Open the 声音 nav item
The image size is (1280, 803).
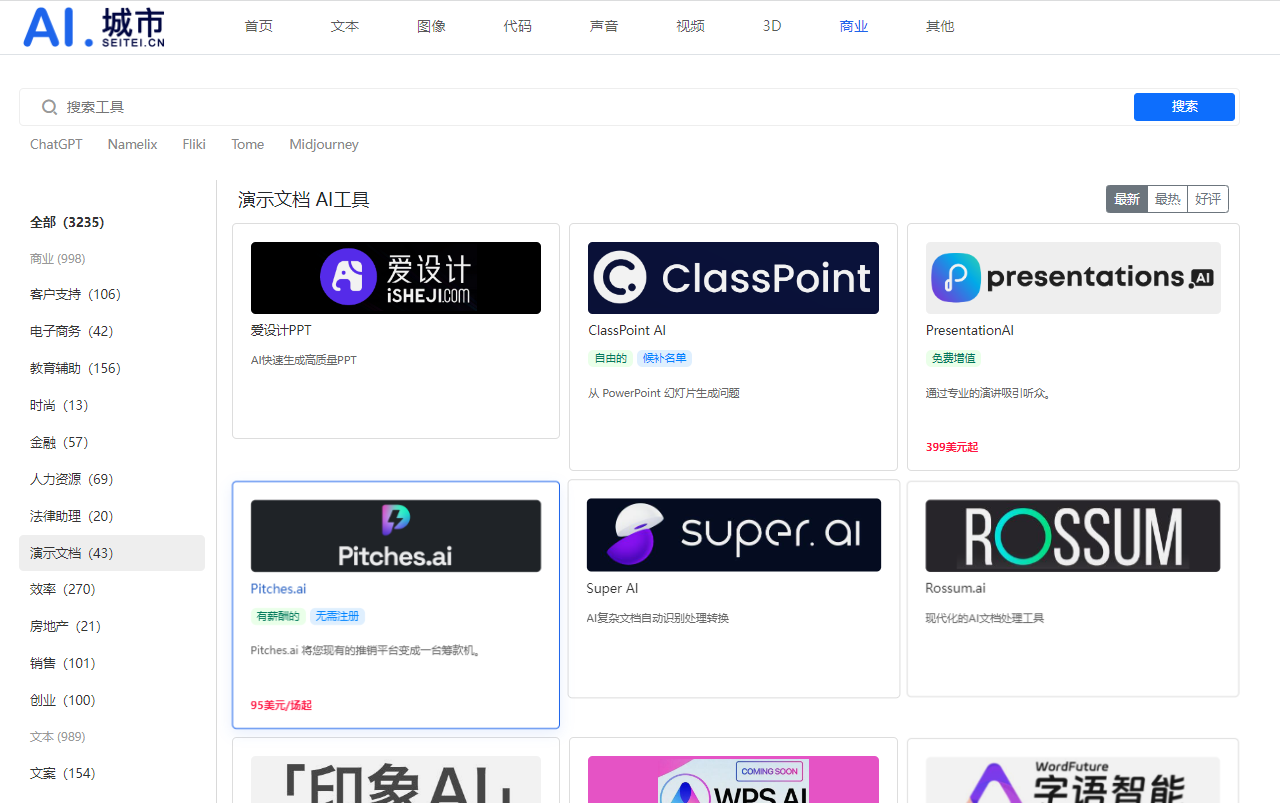click(604, 26)
